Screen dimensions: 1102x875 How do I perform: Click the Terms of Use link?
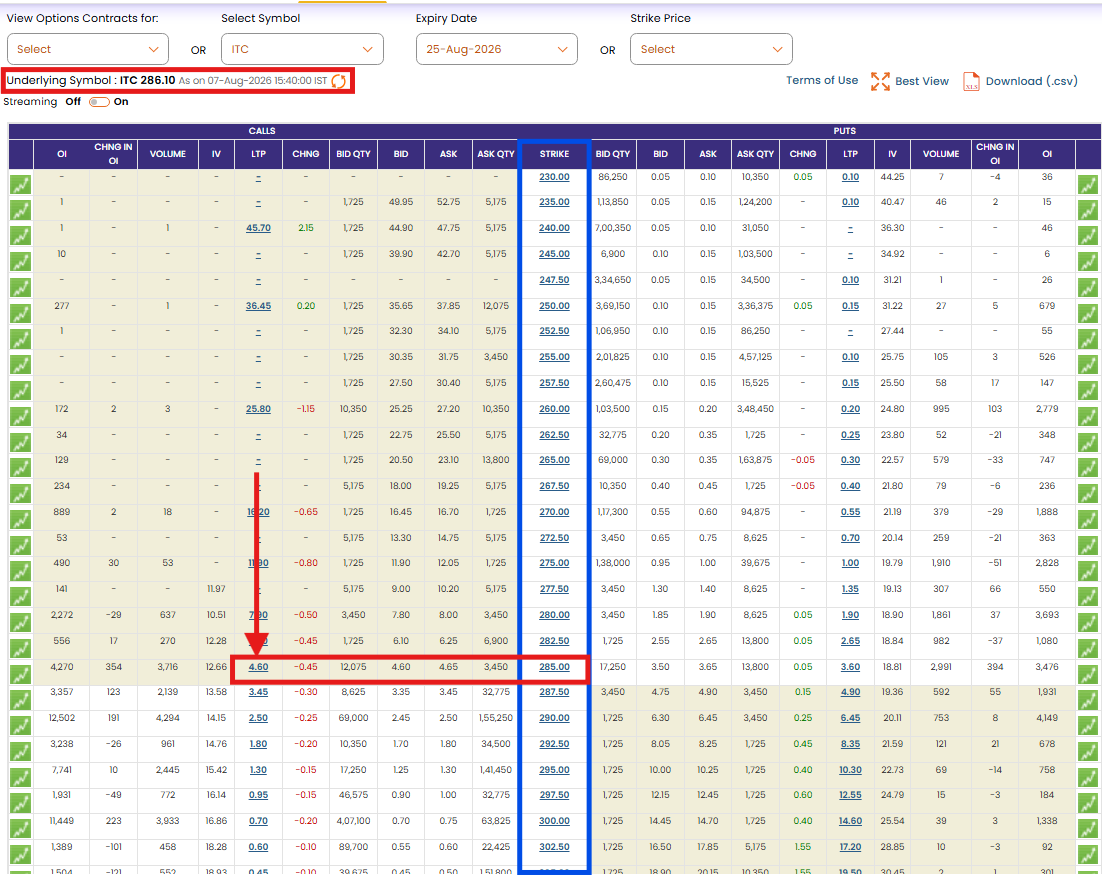coord(822,80)
